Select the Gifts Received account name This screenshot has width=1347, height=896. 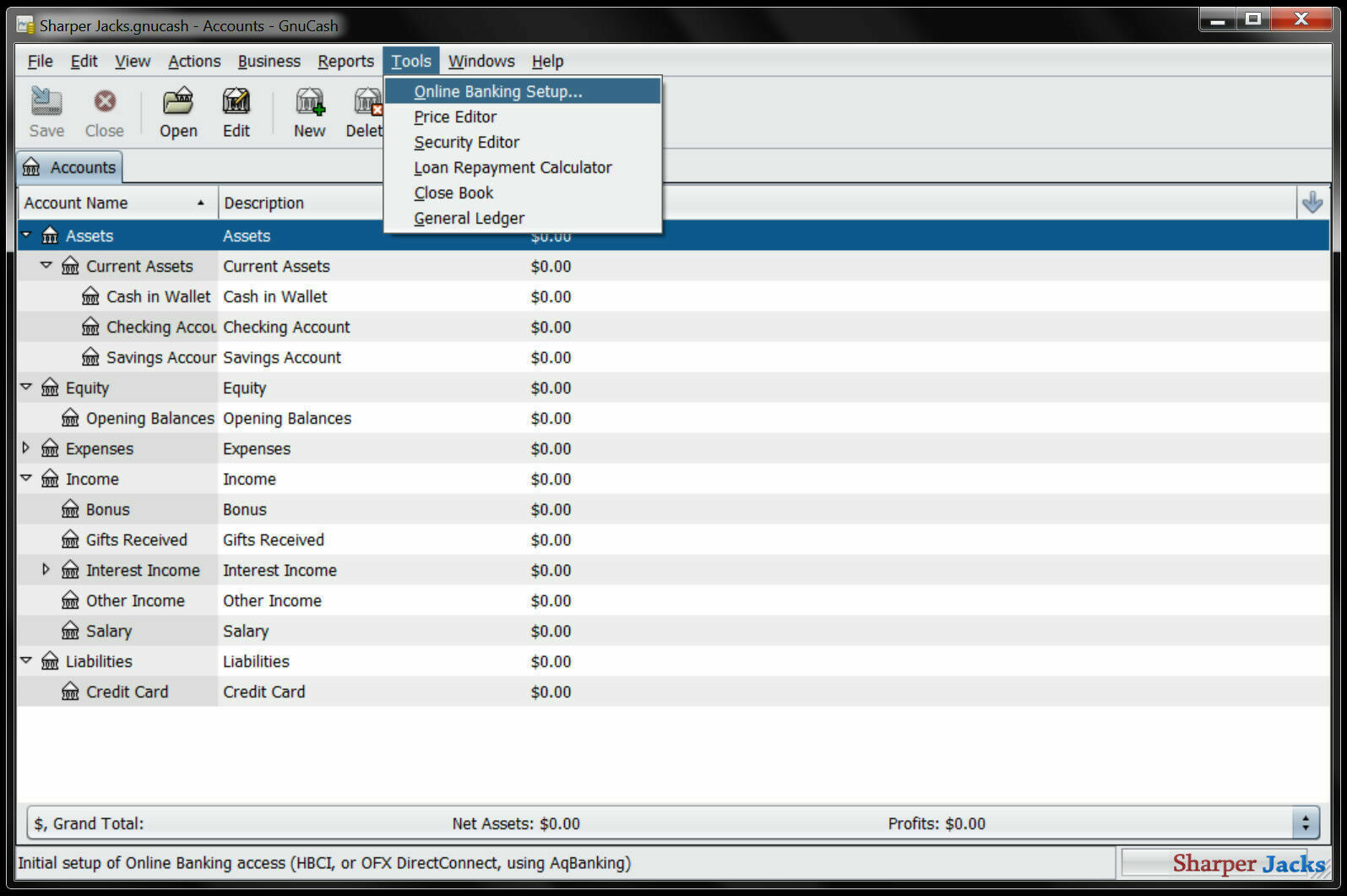pyautogui.click(x=137, y=540)
